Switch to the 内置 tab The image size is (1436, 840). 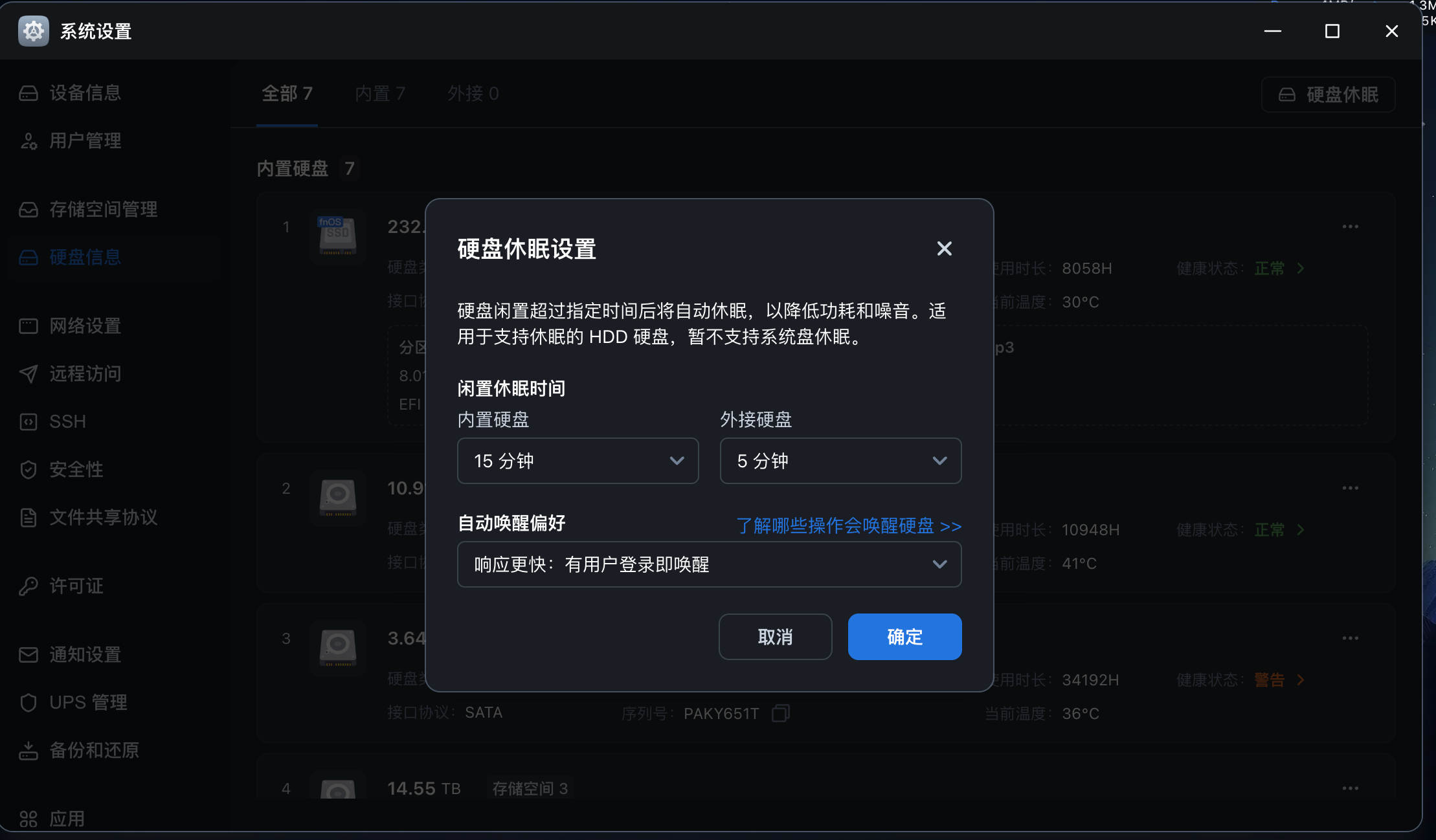tap(380, 94)
